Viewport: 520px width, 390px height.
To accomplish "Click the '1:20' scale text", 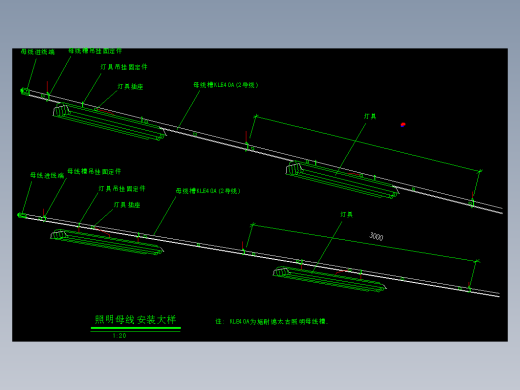I will pos(119,336).
